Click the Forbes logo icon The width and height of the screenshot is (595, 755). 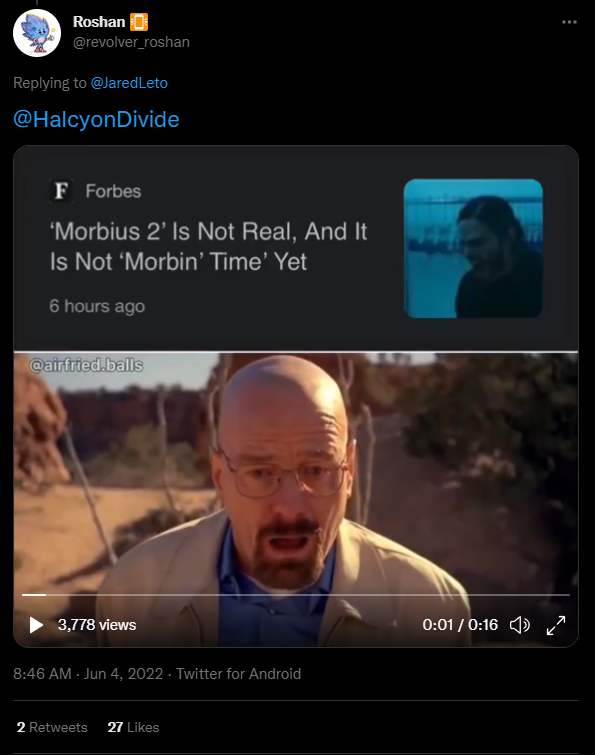point(61,191)
